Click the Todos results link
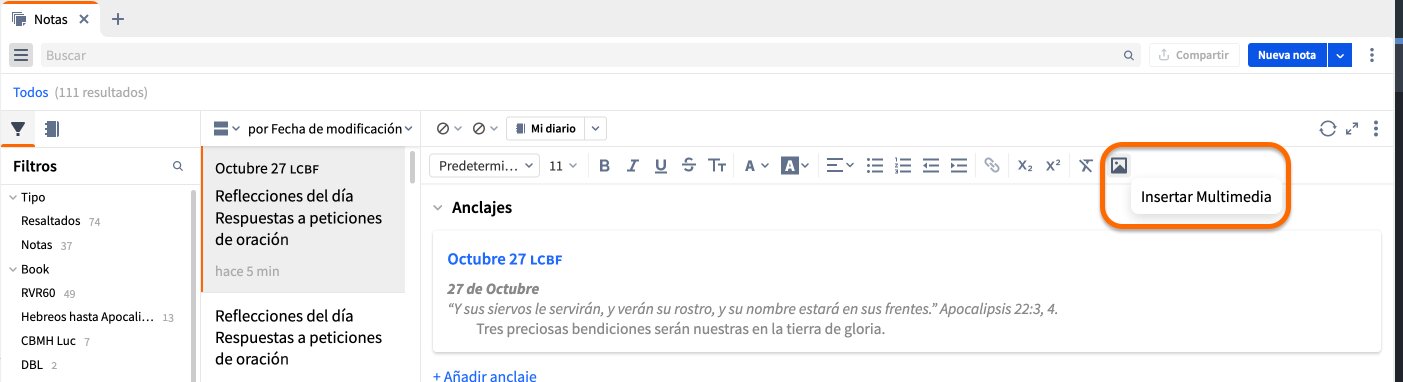 (31, 92)
